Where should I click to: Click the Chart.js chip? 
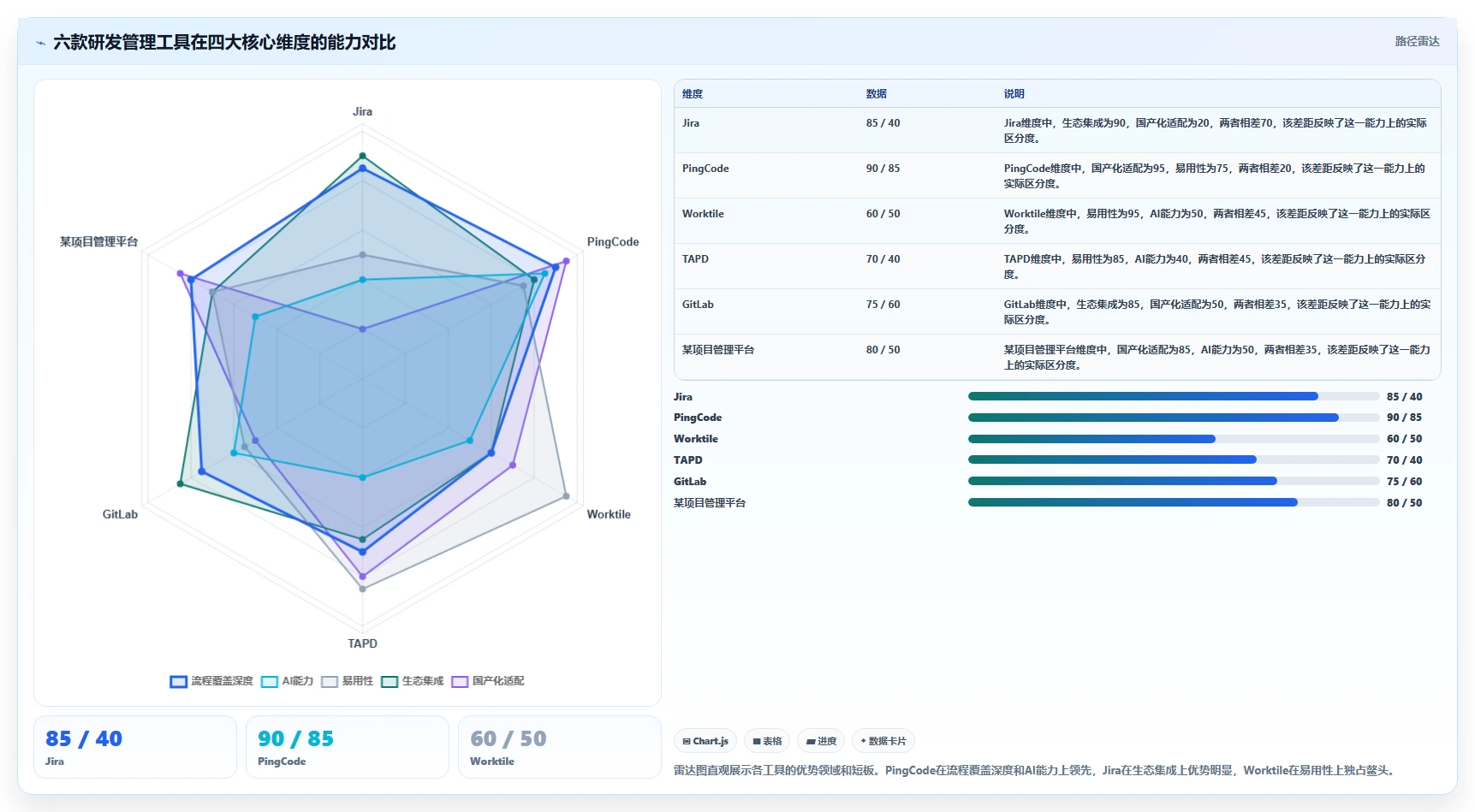tap(705, 741)
